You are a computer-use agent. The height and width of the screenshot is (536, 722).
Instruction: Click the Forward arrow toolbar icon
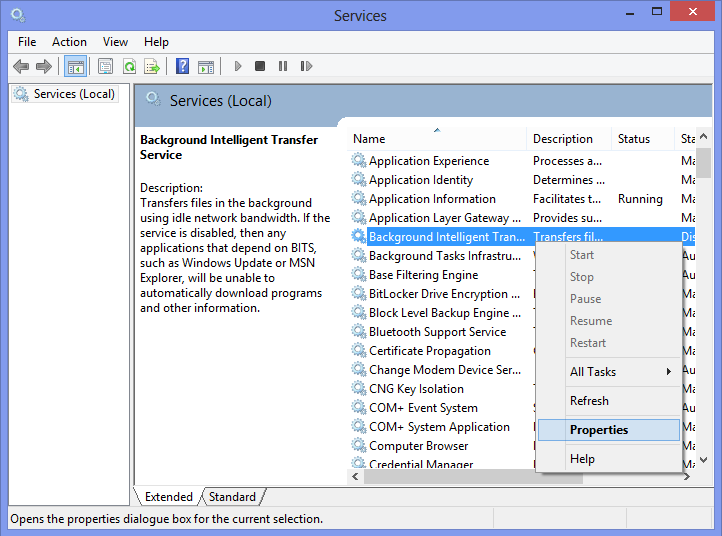(x=44, y=67)
